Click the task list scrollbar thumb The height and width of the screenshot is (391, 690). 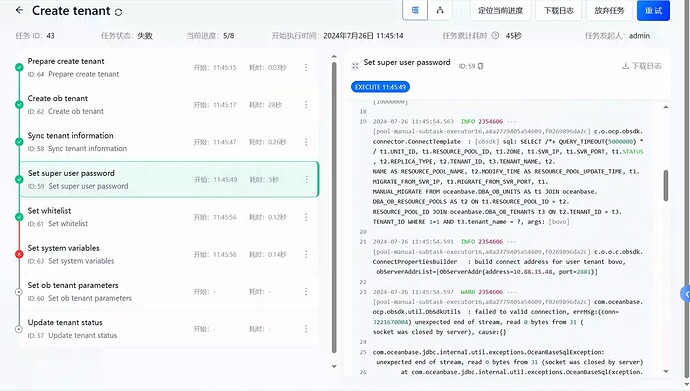point(334,207)
